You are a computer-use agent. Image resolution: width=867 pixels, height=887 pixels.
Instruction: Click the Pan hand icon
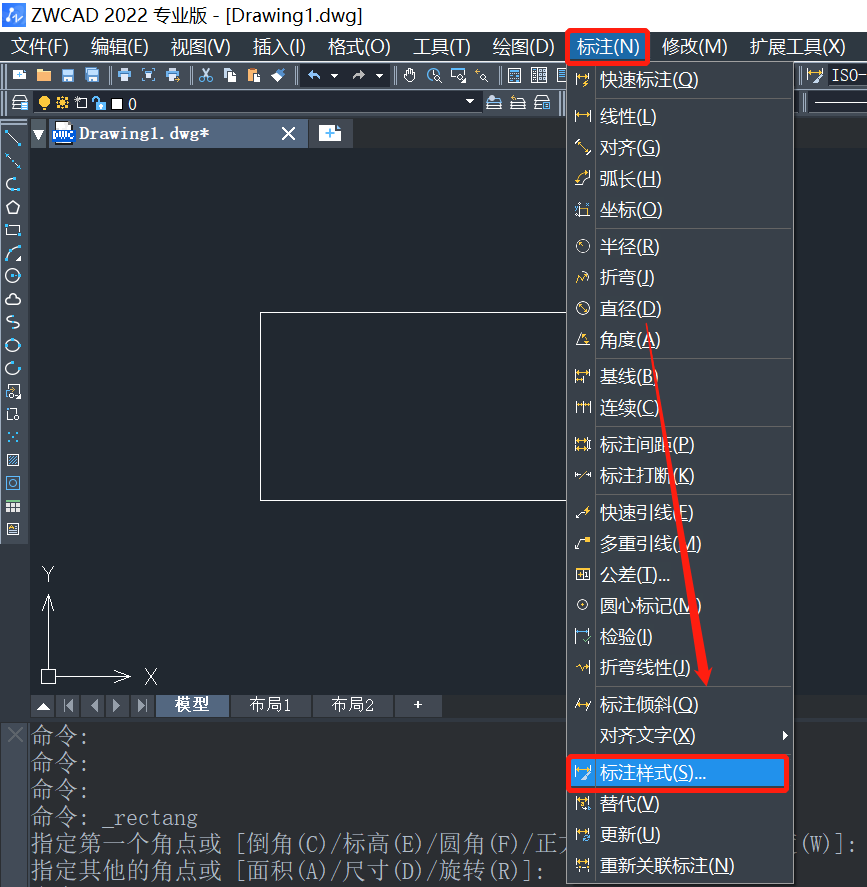pos(409,75)
